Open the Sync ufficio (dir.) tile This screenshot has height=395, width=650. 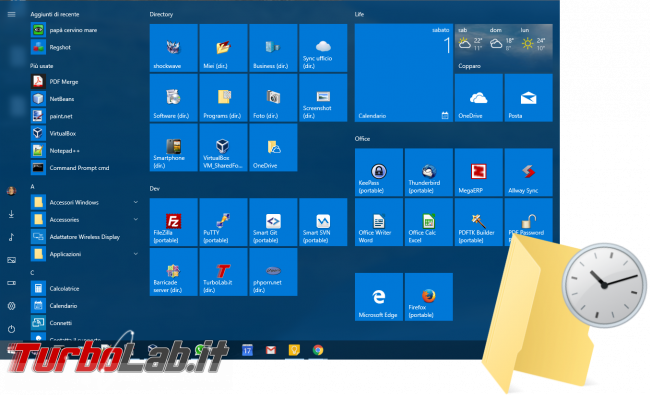click(x=323, y=48)
